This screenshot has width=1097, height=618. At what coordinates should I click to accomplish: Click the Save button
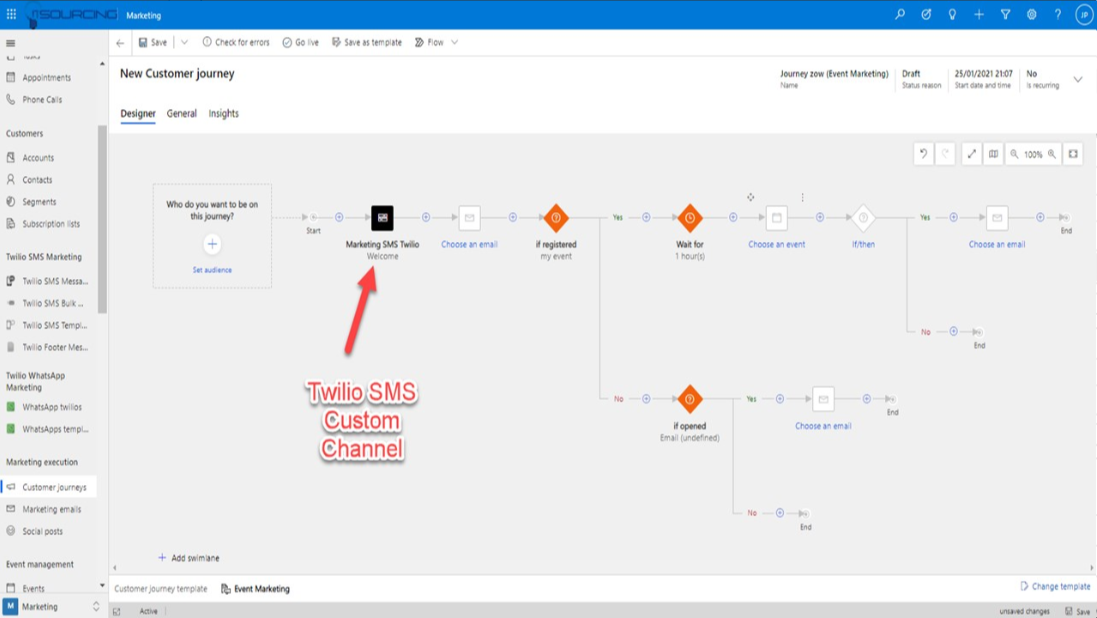[x=153, y=43]
